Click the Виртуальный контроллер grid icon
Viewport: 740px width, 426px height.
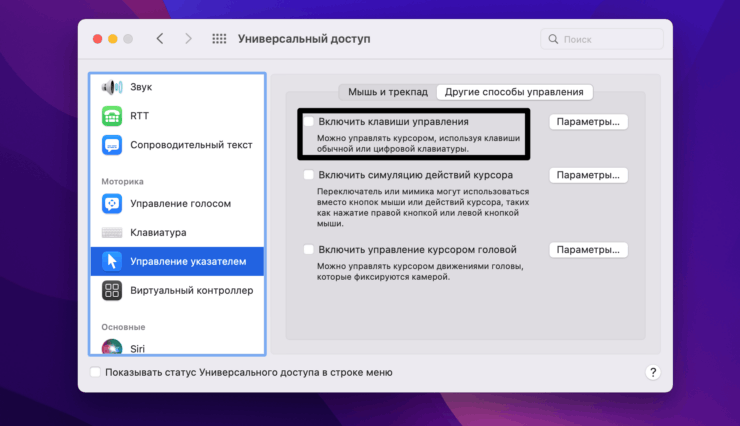(x=112, y=291)
